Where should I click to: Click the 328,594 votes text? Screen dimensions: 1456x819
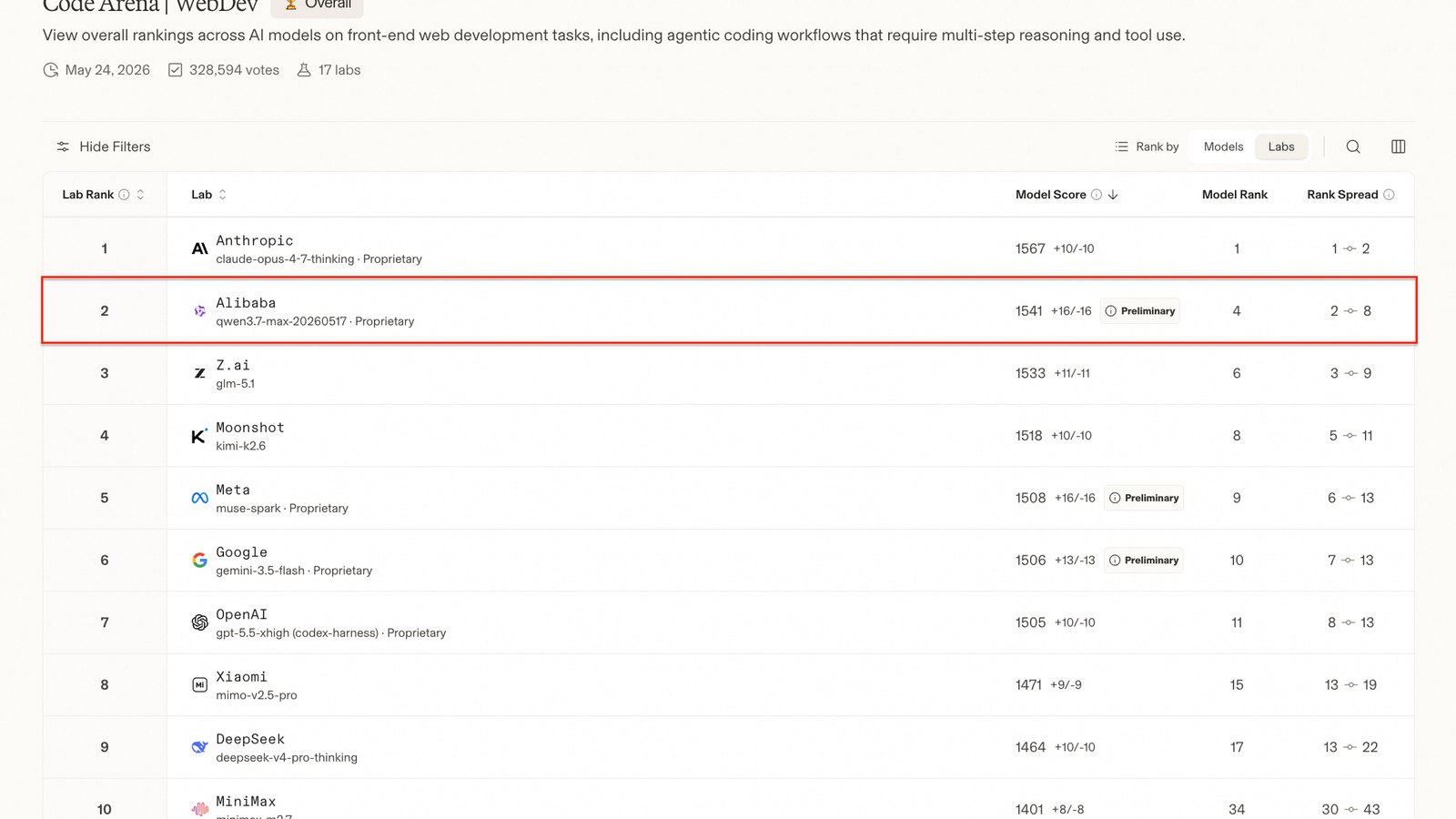point(234,70)
